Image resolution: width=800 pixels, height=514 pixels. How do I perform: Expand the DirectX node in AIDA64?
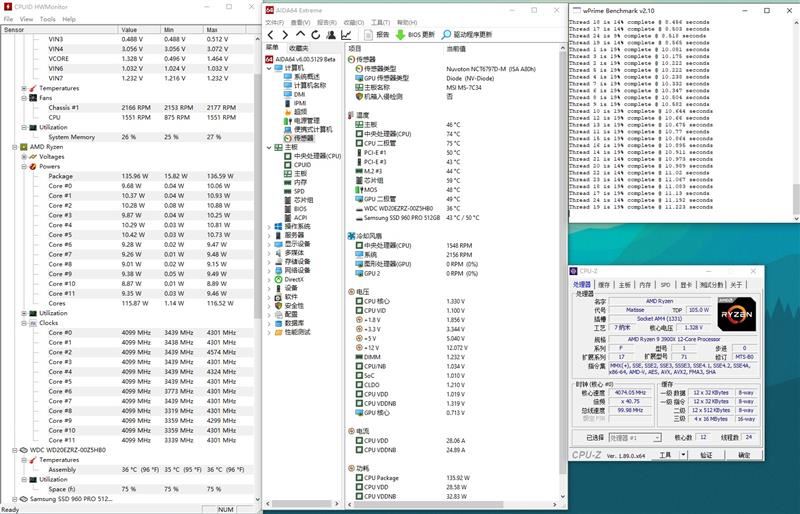pos(269,279)
